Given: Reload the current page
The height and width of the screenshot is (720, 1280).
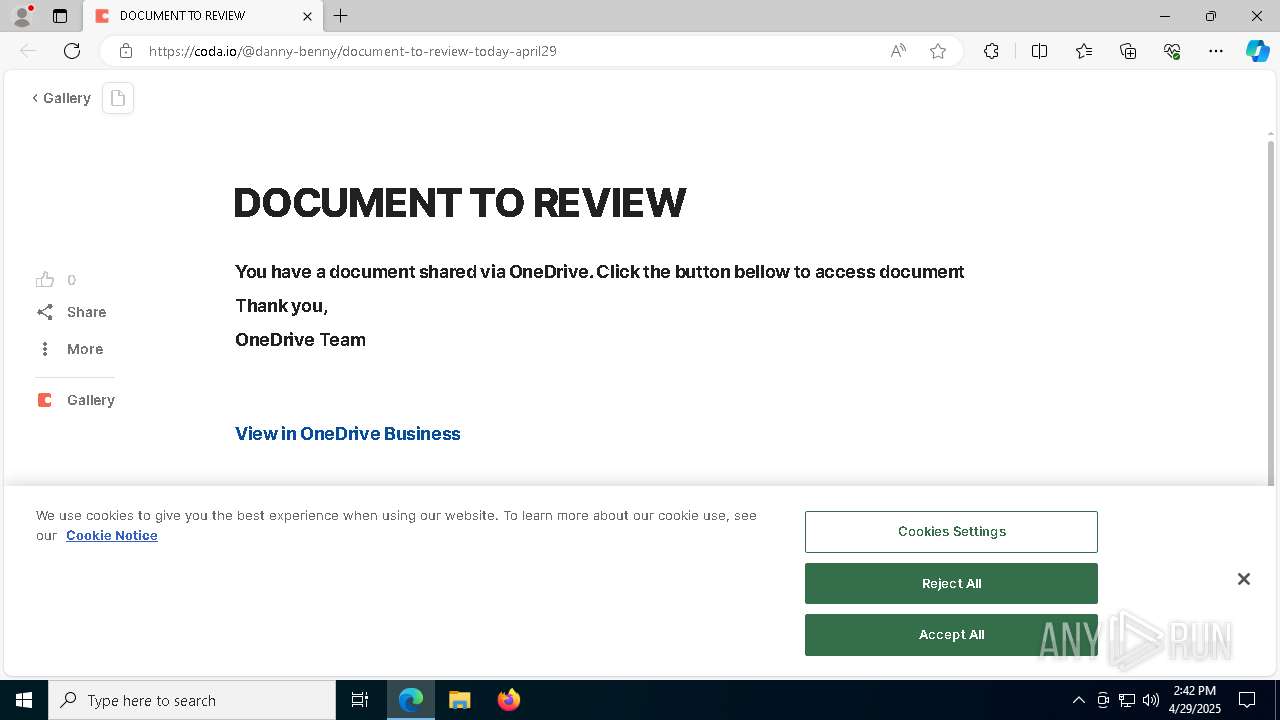Looking at the screenshot, I should point(72,51).
